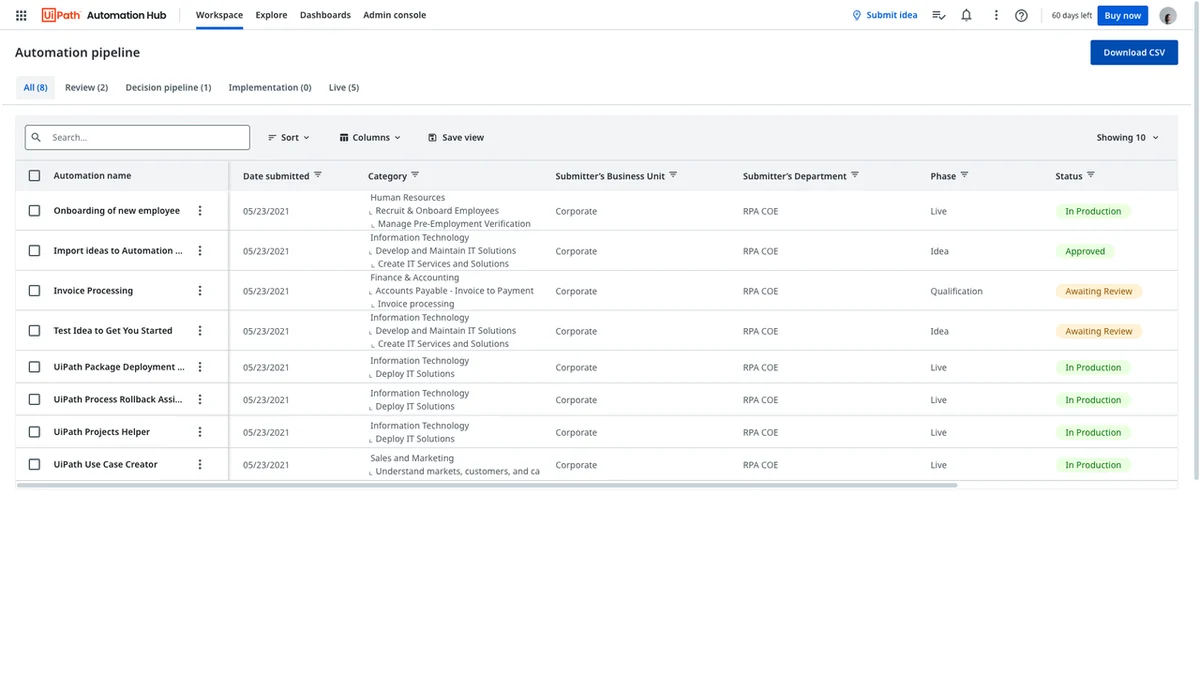Open the Columns dropdown
The image size is (1200, 675).
click(370, 137)
